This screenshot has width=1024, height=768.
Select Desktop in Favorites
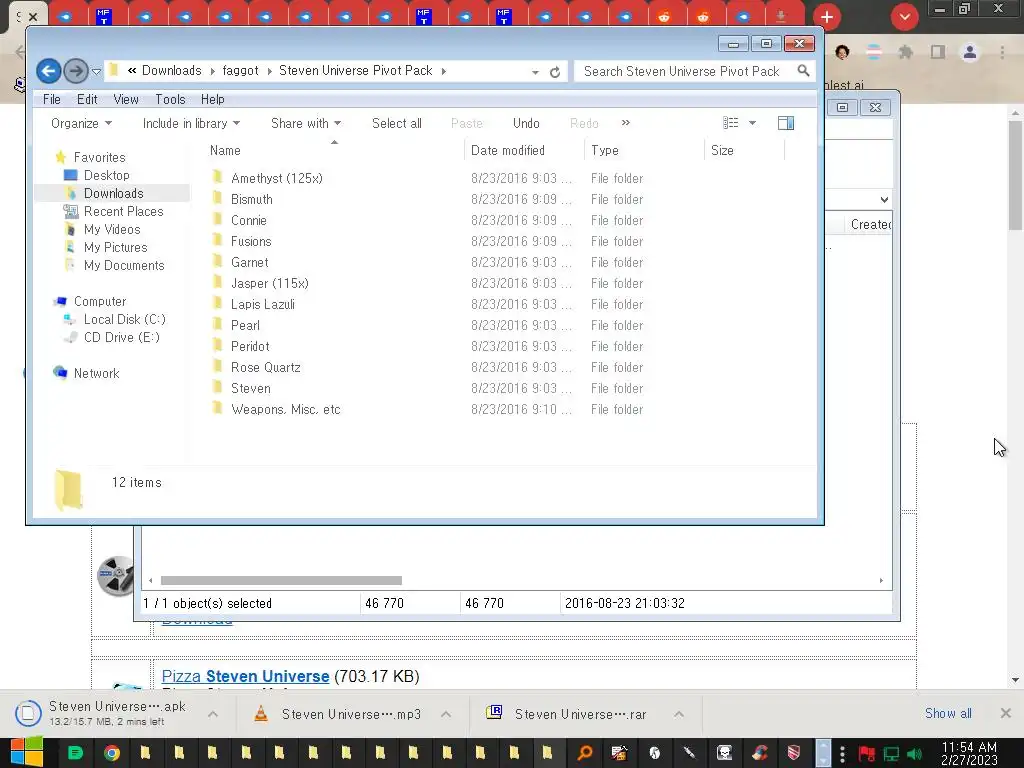(106, 175)
